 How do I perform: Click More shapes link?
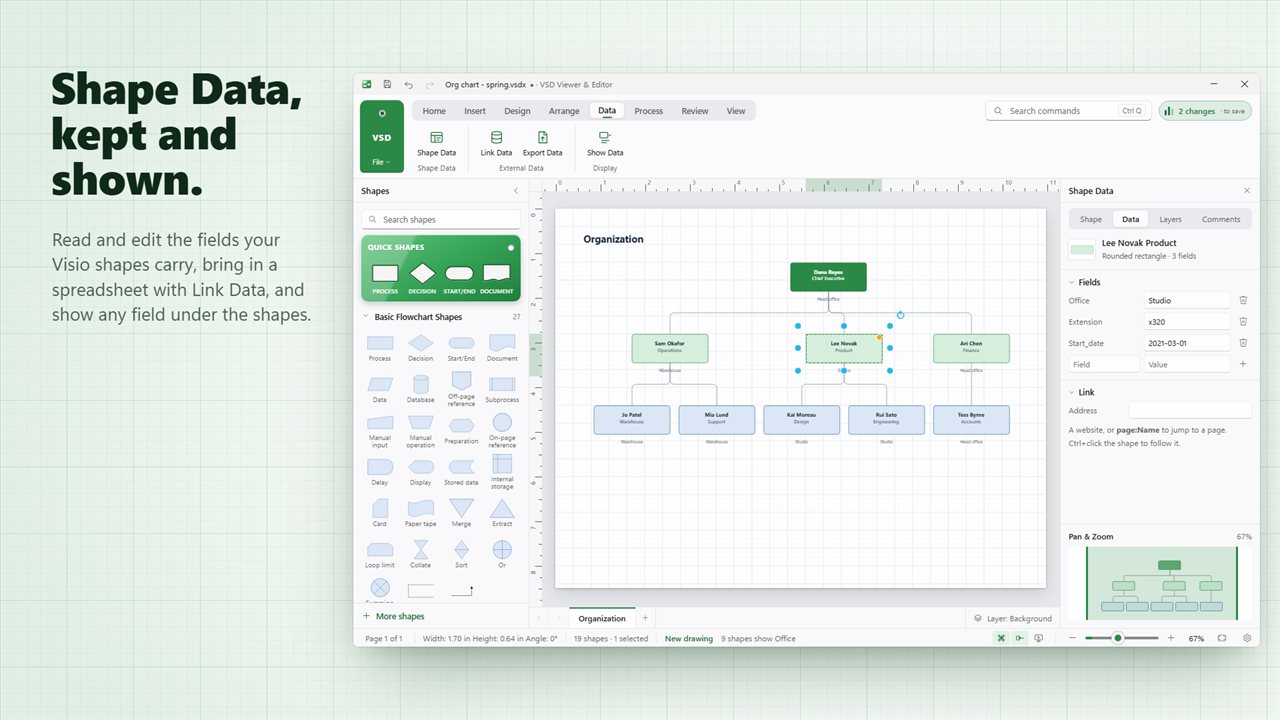(x=393, y=616)
